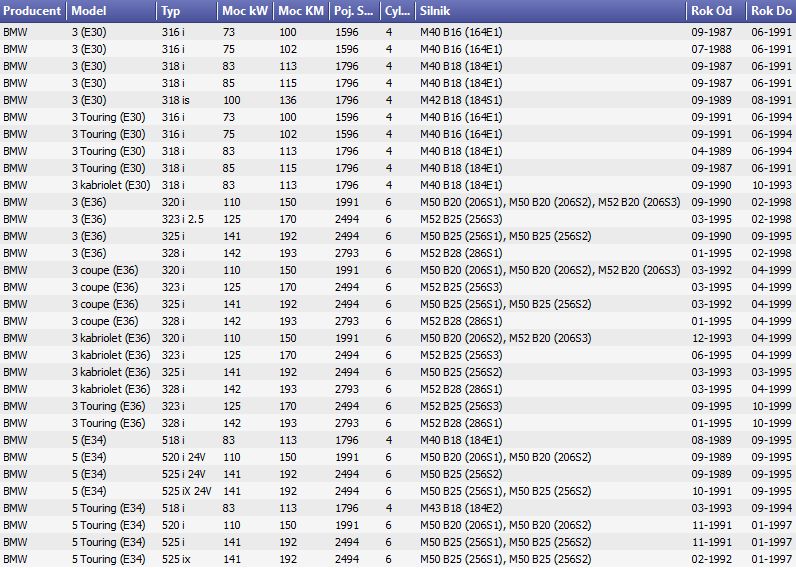Select the 09-1994 Rok Do cell

[772, 508]
